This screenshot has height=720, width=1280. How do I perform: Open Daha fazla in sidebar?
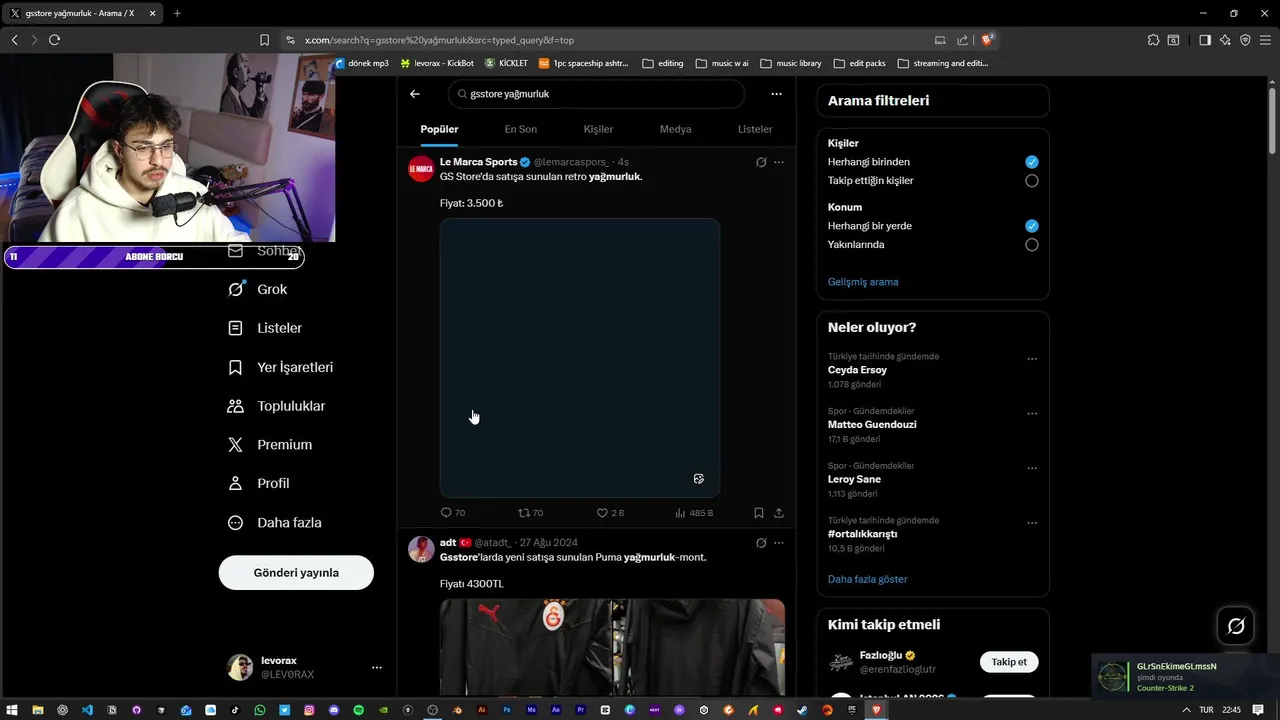click(275, 522)
